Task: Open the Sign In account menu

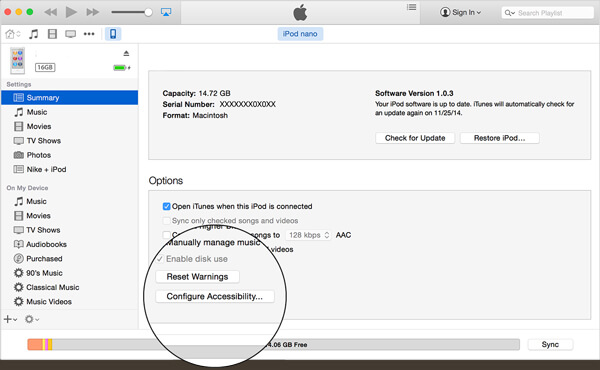Action: (x=460, y=12)
